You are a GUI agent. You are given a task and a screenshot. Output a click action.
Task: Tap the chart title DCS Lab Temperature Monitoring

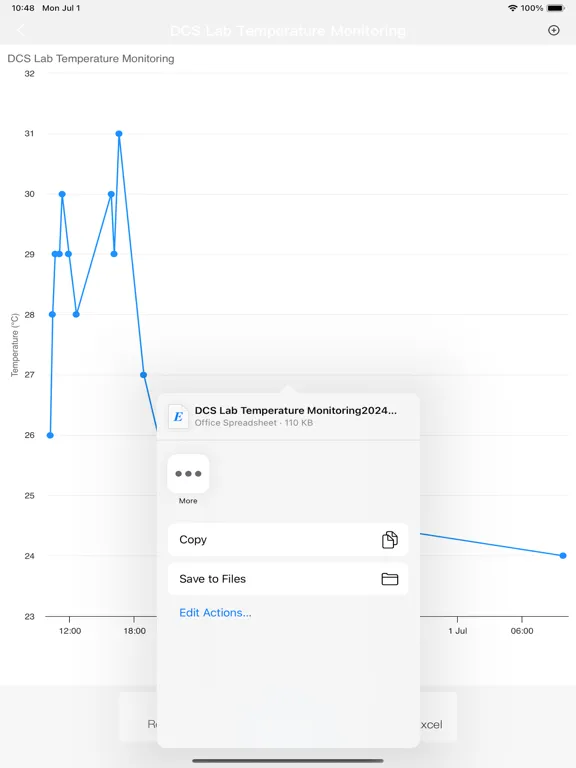(x=91, y=58)
